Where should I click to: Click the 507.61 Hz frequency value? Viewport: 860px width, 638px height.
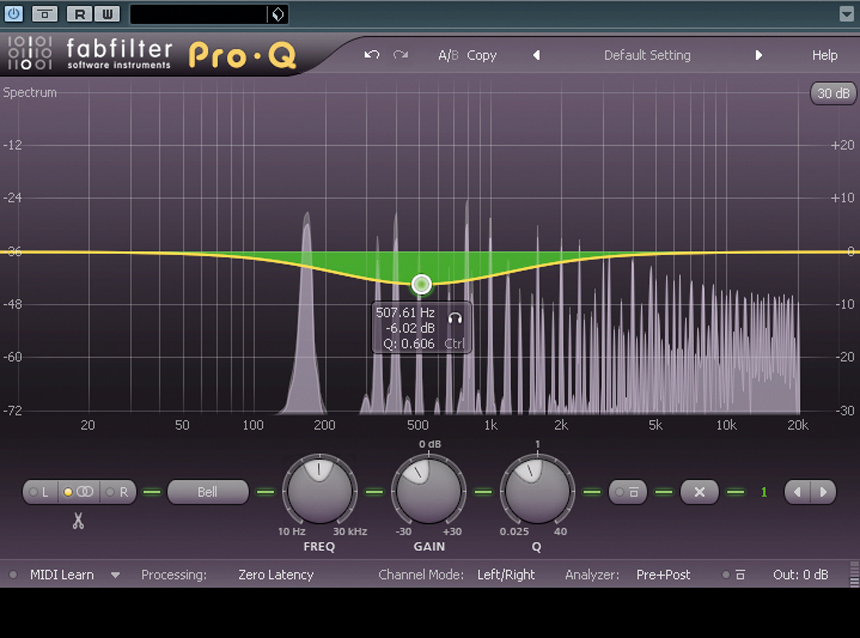405,313
